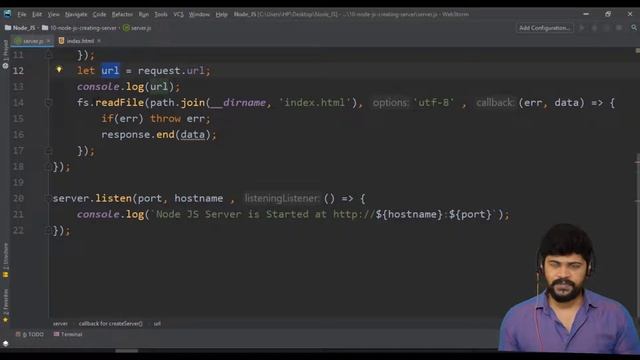The height and width of the screenshot is (360, 640).
Task: Click the 10-node-js-creating-server folder breadcrumb
Action: point(79,28)
